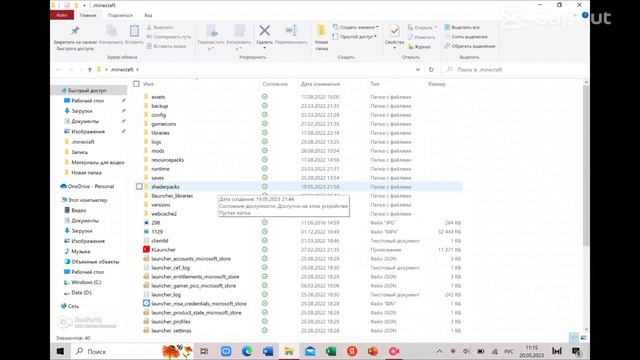Screen dimensions: 640x360
Task: Open Yandex browser from the taskbar
Action: [x=352, y=351]
